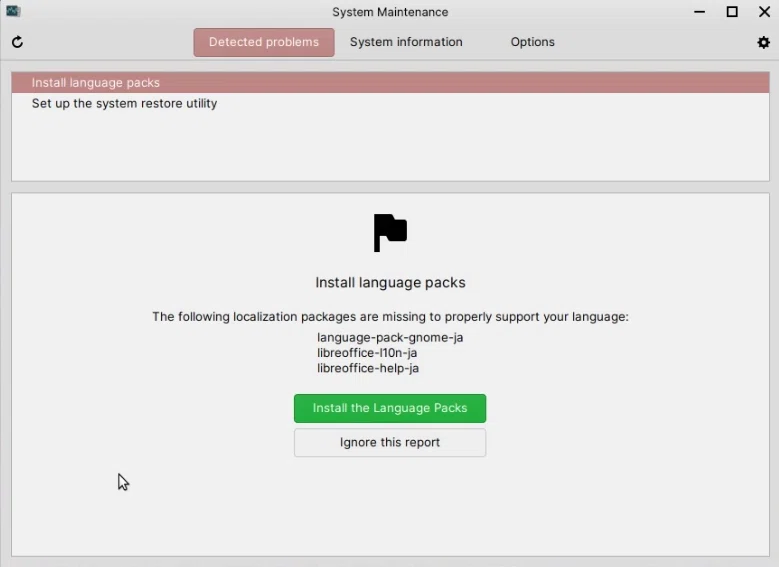The height and width of the screenshot is (567, 779).
Task: Click the missing localization packages description text
Action: tap(390, 317)
